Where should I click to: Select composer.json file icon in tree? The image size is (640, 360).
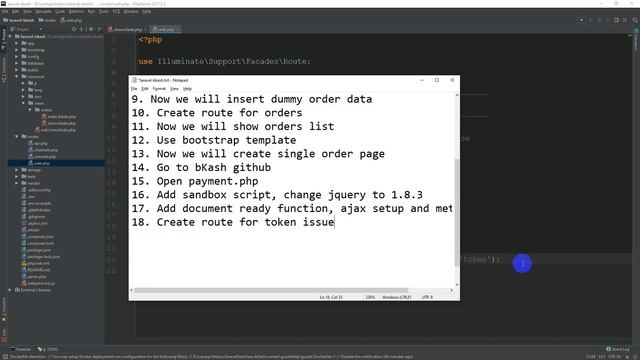tap(24, 236)
